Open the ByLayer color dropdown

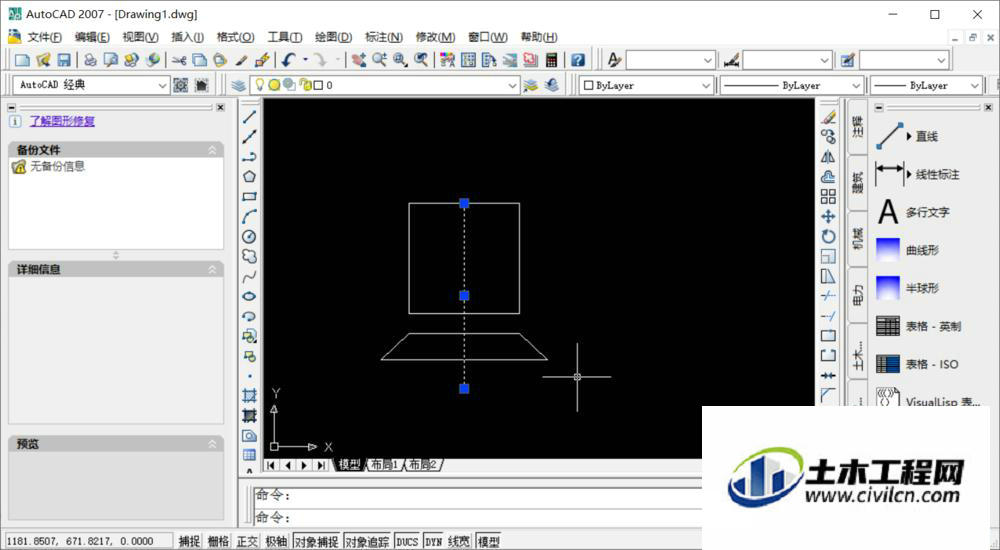tap(645, 85)
